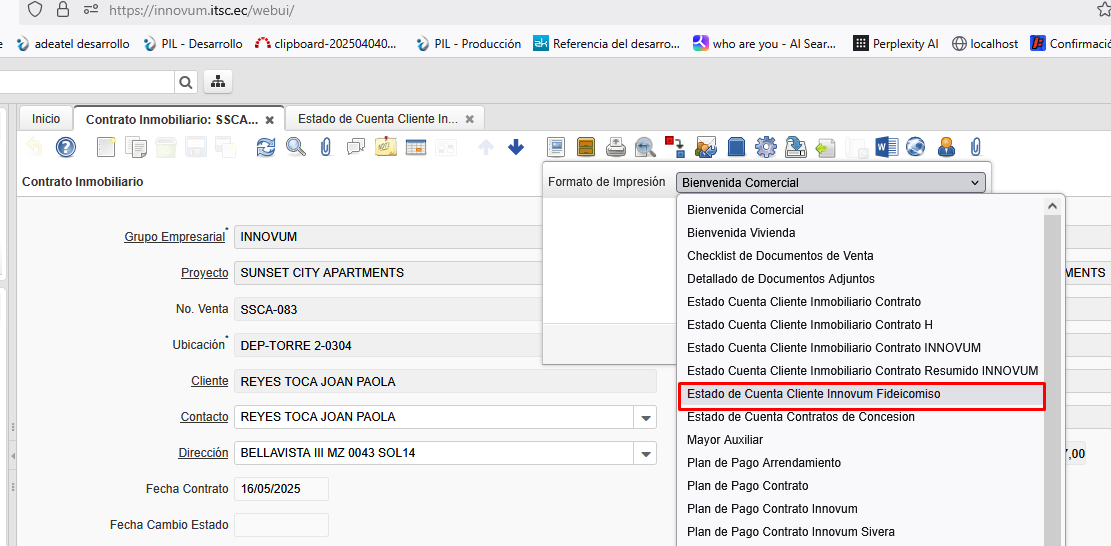The height and width of the screenshot is (546, 1111).
Task: Click the Refresh record toolbar icon
Action: pos(266,147)
